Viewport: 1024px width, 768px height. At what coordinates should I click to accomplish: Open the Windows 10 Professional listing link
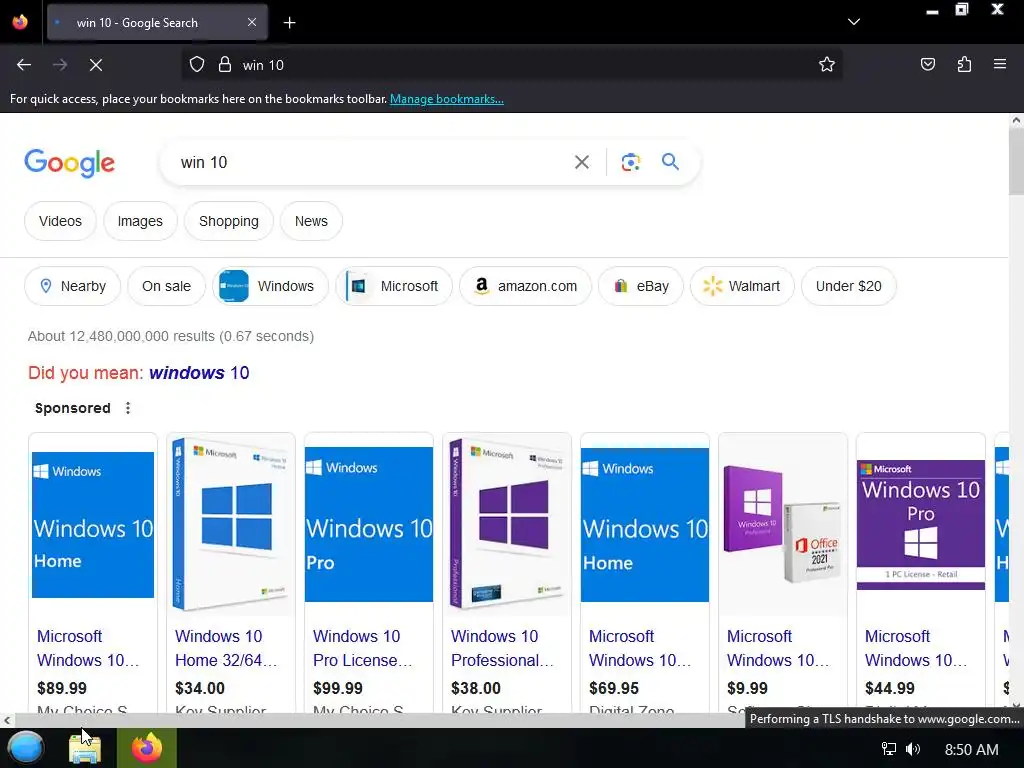click(502, 648)
